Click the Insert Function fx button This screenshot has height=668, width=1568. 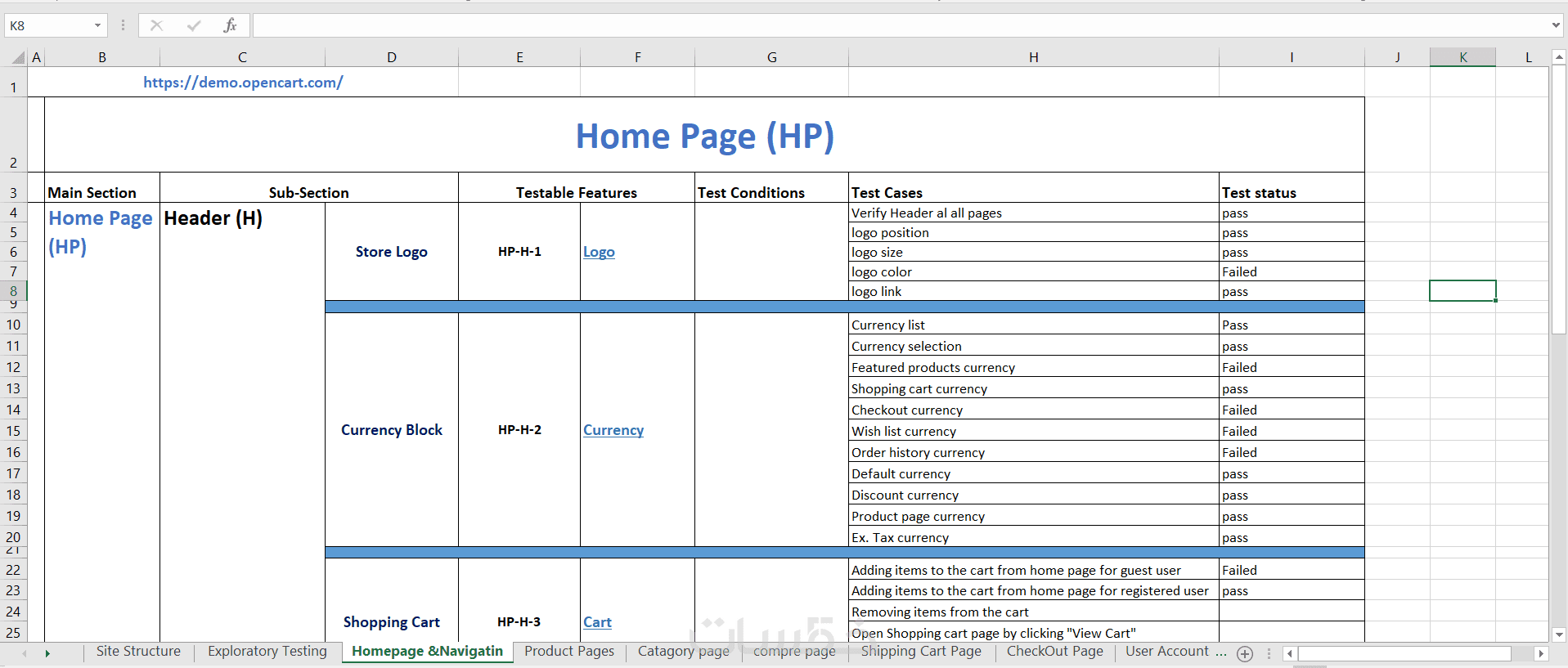click(230, 25)
